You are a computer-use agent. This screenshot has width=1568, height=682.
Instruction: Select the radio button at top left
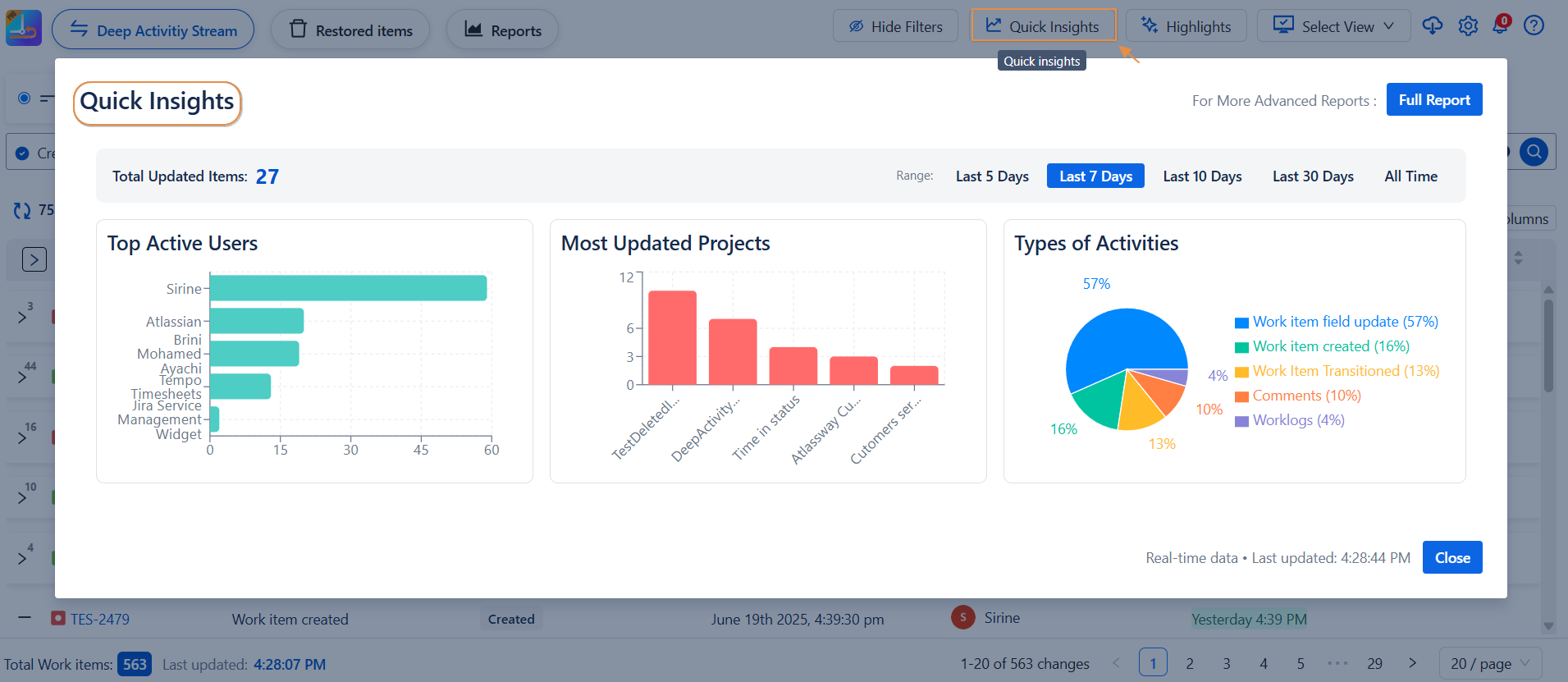[25, 98]
